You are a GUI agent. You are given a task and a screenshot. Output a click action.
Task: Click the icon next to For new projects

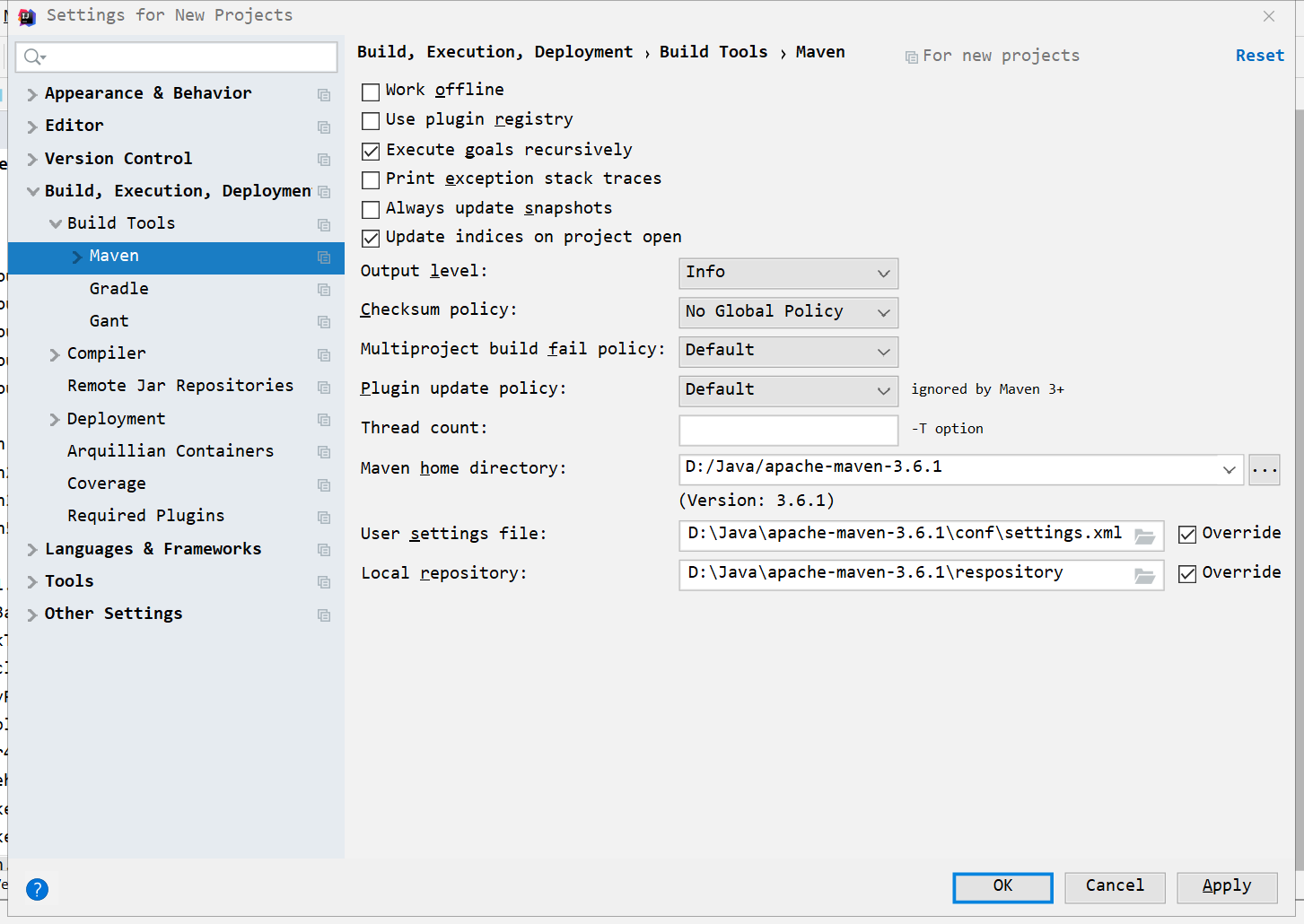[911, 57]
